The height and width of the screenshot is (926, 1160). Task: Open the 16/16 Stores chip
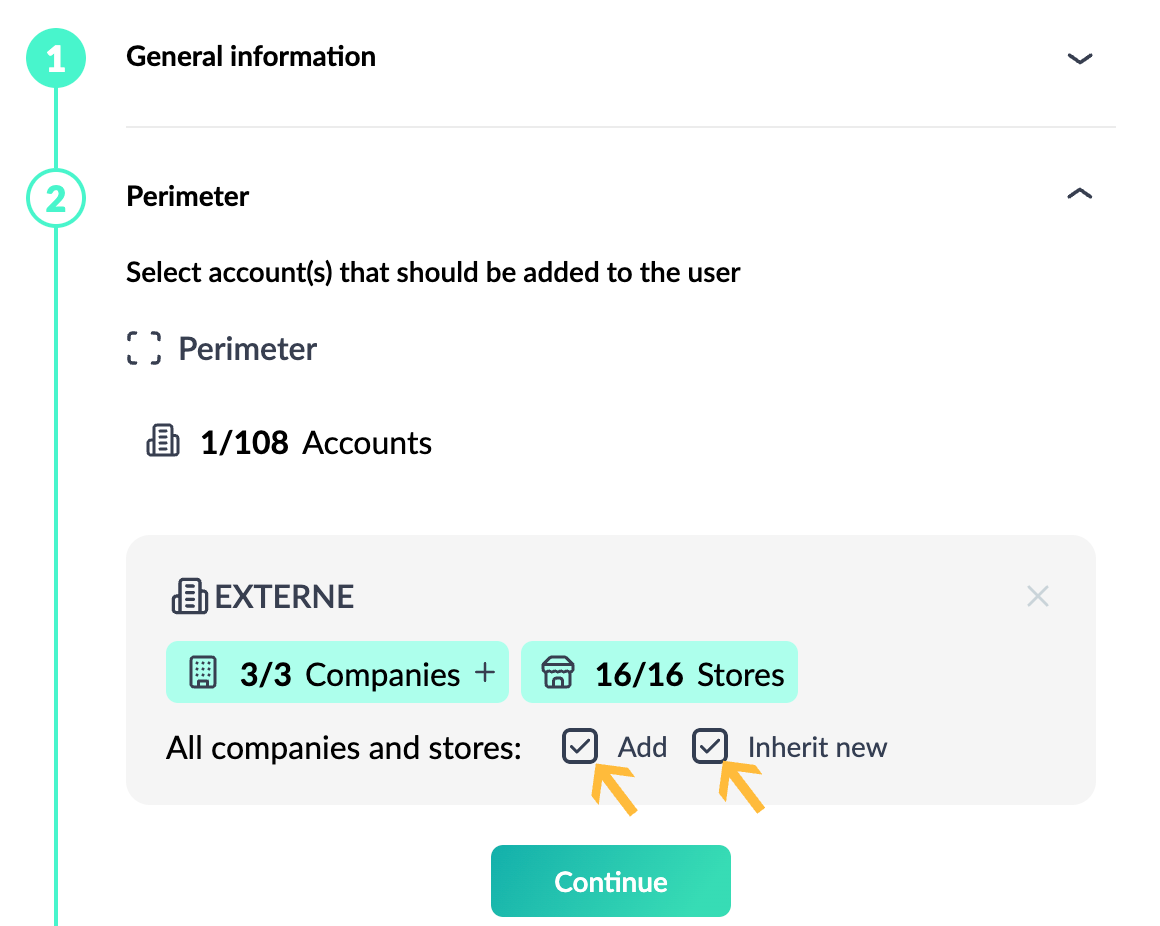pos(659,672)
